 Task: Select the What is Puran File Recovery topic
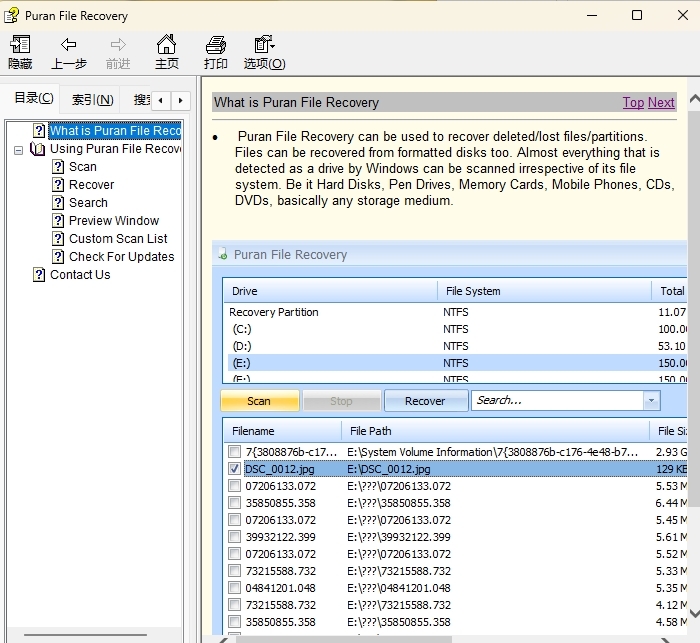click(x=115, y=130)
